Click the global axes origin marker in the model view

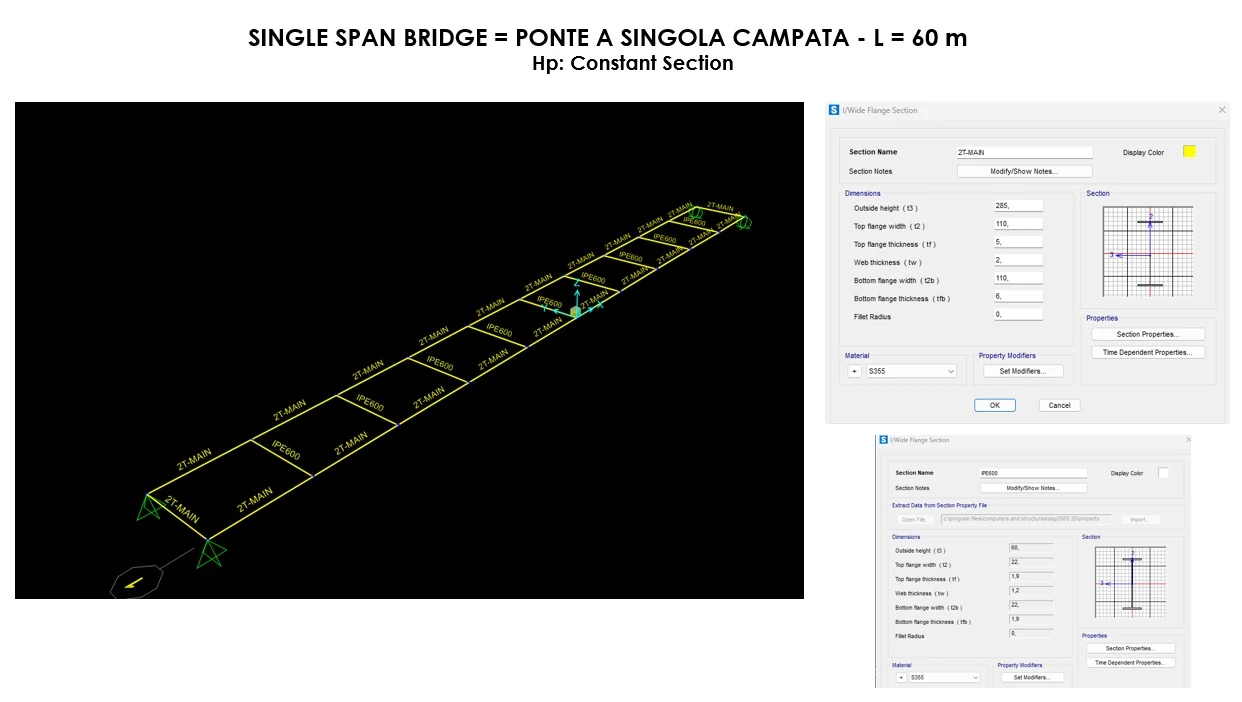[576, 311]
